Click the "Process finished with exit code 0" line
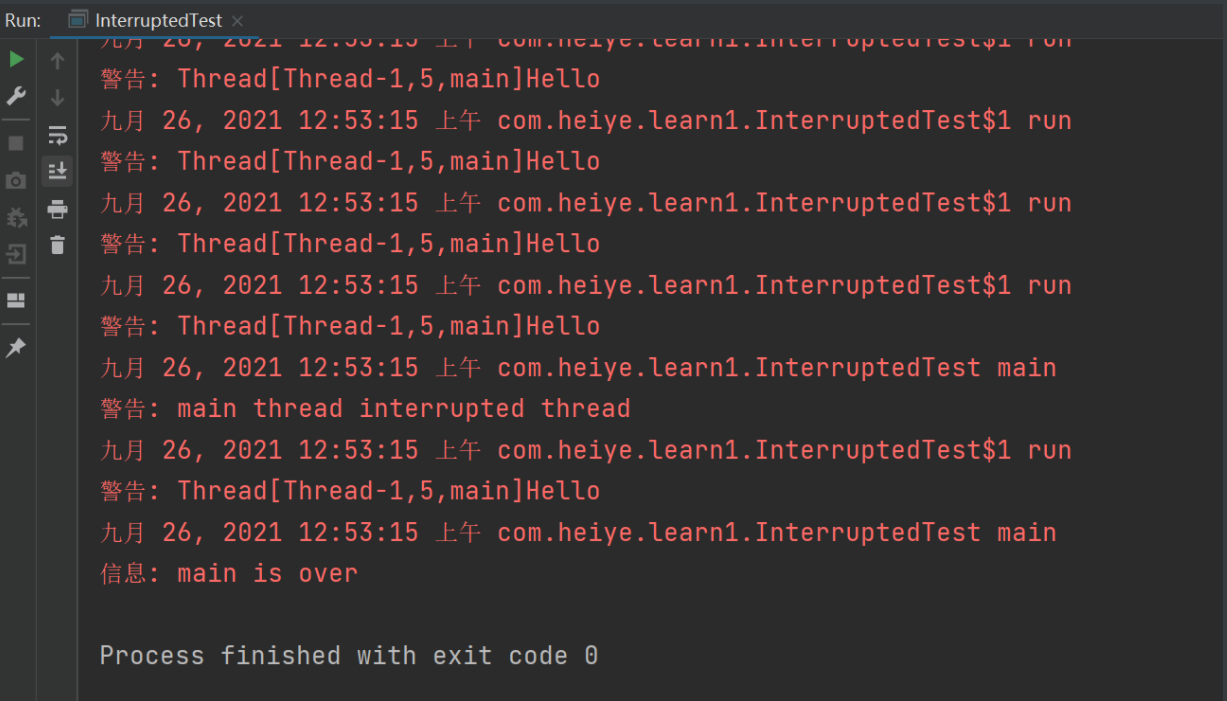1227x701 pixels. coord(349,656)
